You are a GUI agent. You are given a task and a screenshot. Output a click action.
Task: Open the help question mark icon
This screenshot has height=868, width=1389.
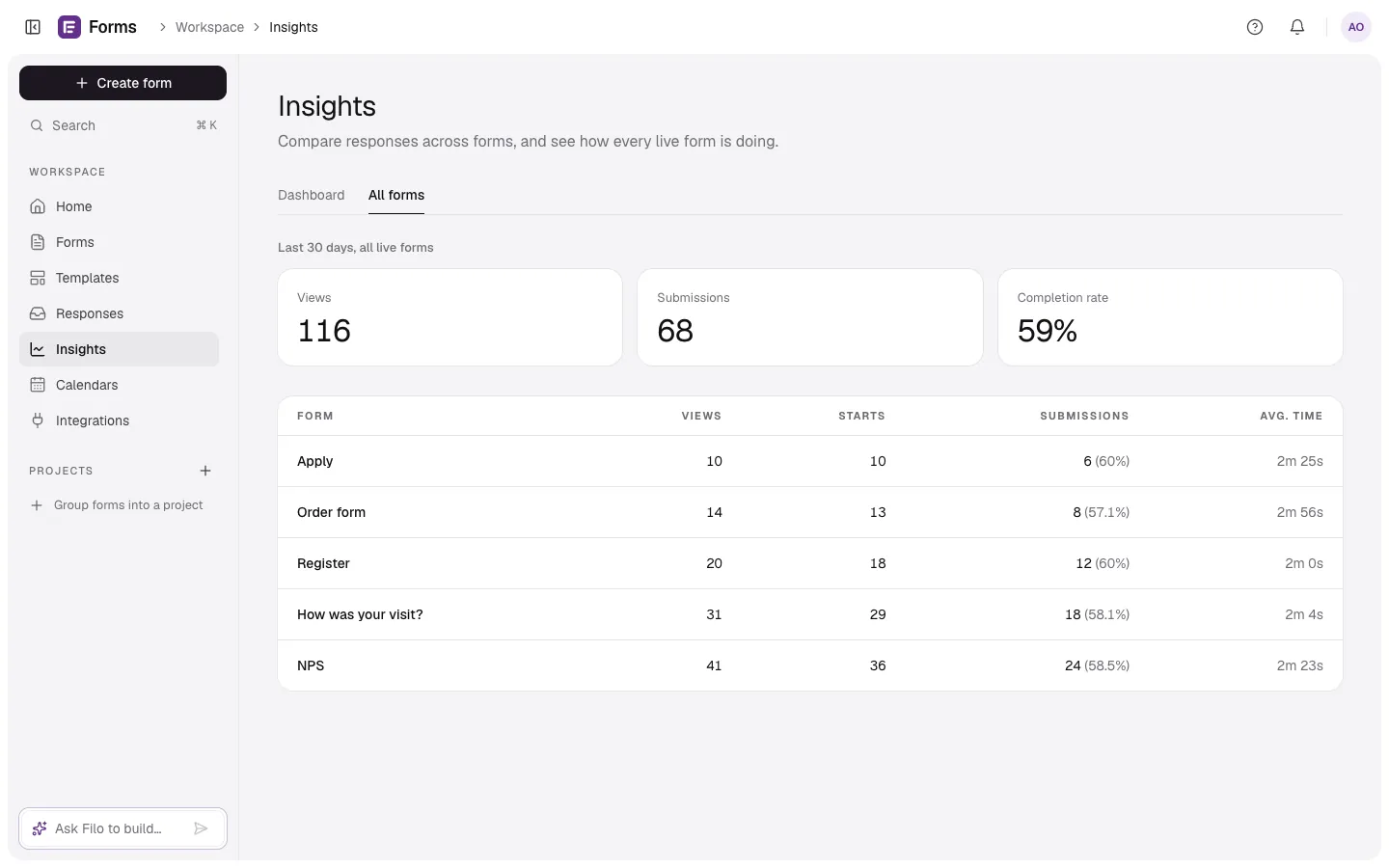(x=1255, y=27)
